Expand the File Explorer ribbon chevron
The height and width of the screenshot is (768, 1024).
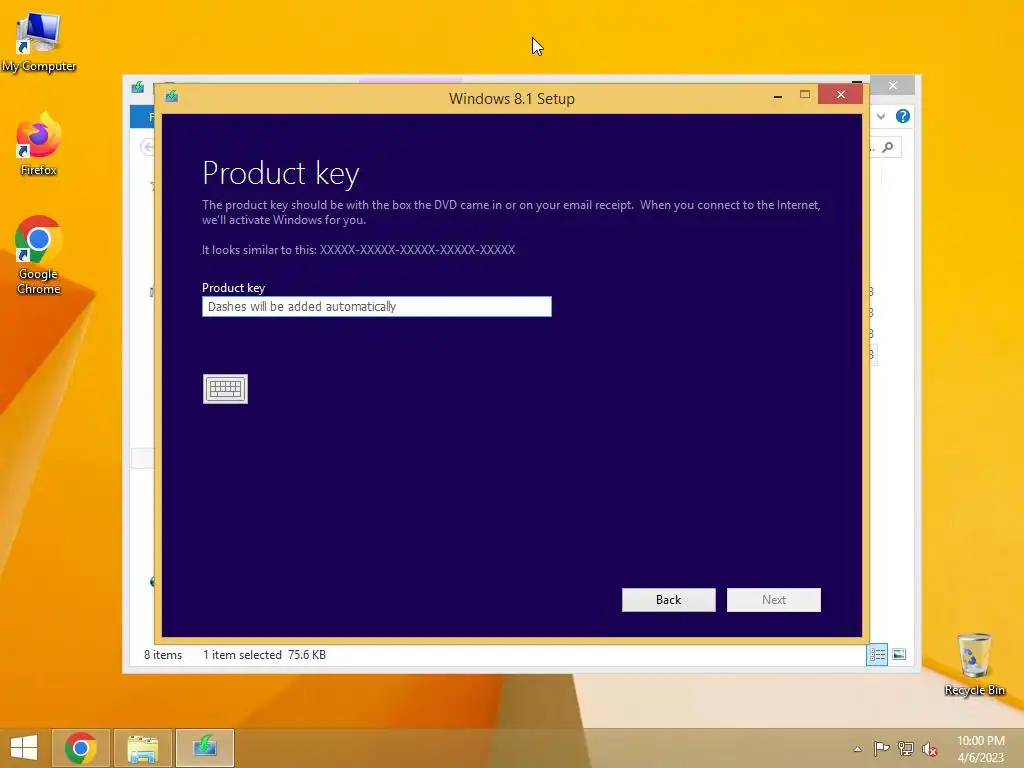pos(881,116)
